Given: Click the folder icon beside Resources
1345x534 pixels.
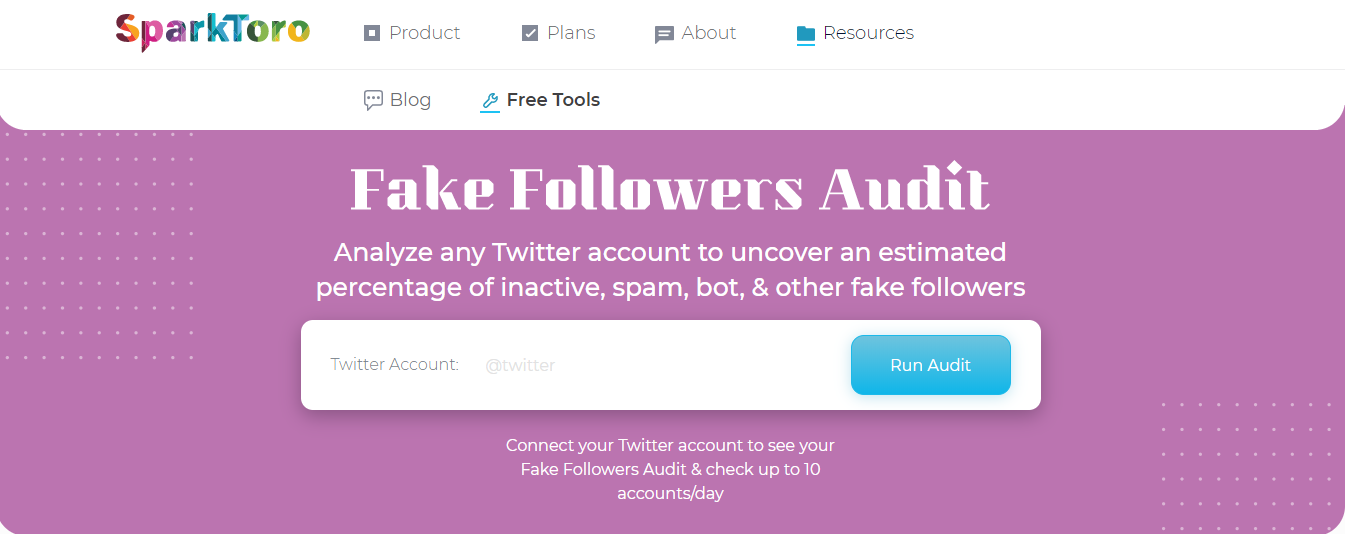Looking at the screenshot, I should 806,34.
